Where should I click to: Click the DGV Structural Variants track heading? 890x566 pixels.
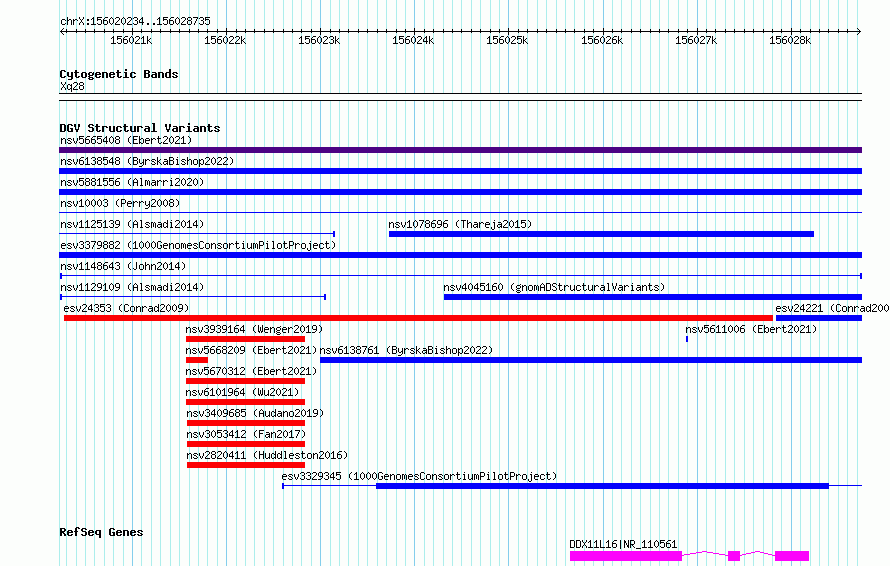[140, 128]
